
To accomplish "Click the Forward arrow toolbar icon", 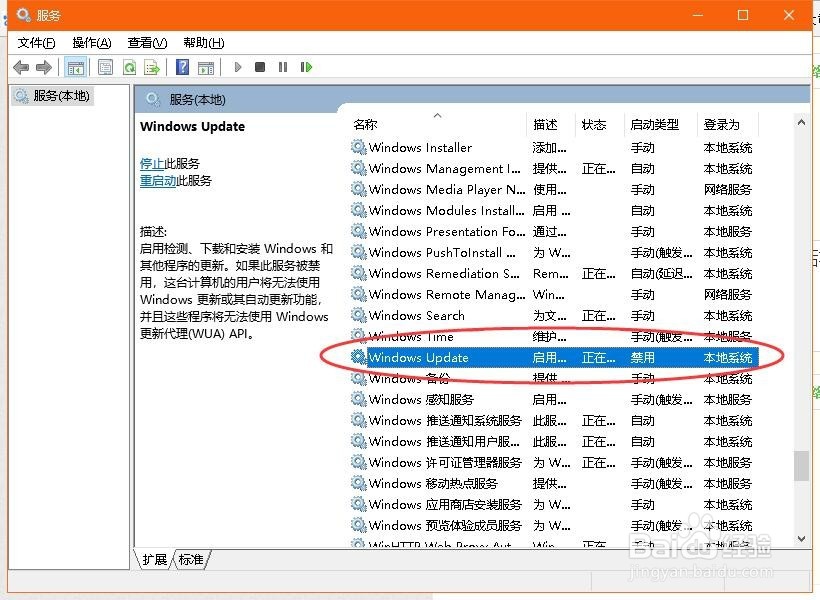I will pyautogui.click(x=44, y=67).
